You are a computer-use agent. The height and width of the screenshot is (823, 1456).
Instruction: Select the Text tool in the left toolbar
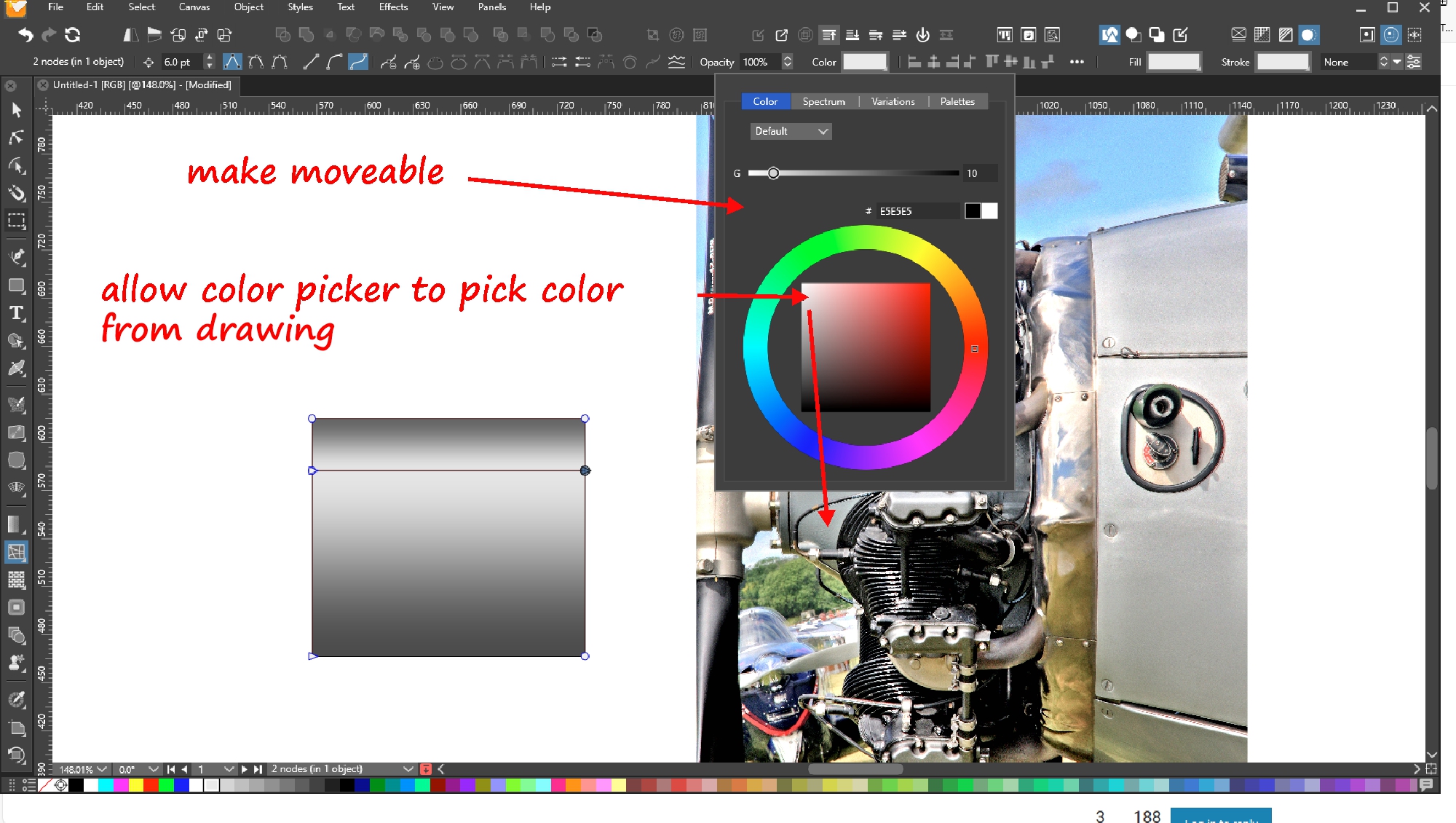coord(16,313)
